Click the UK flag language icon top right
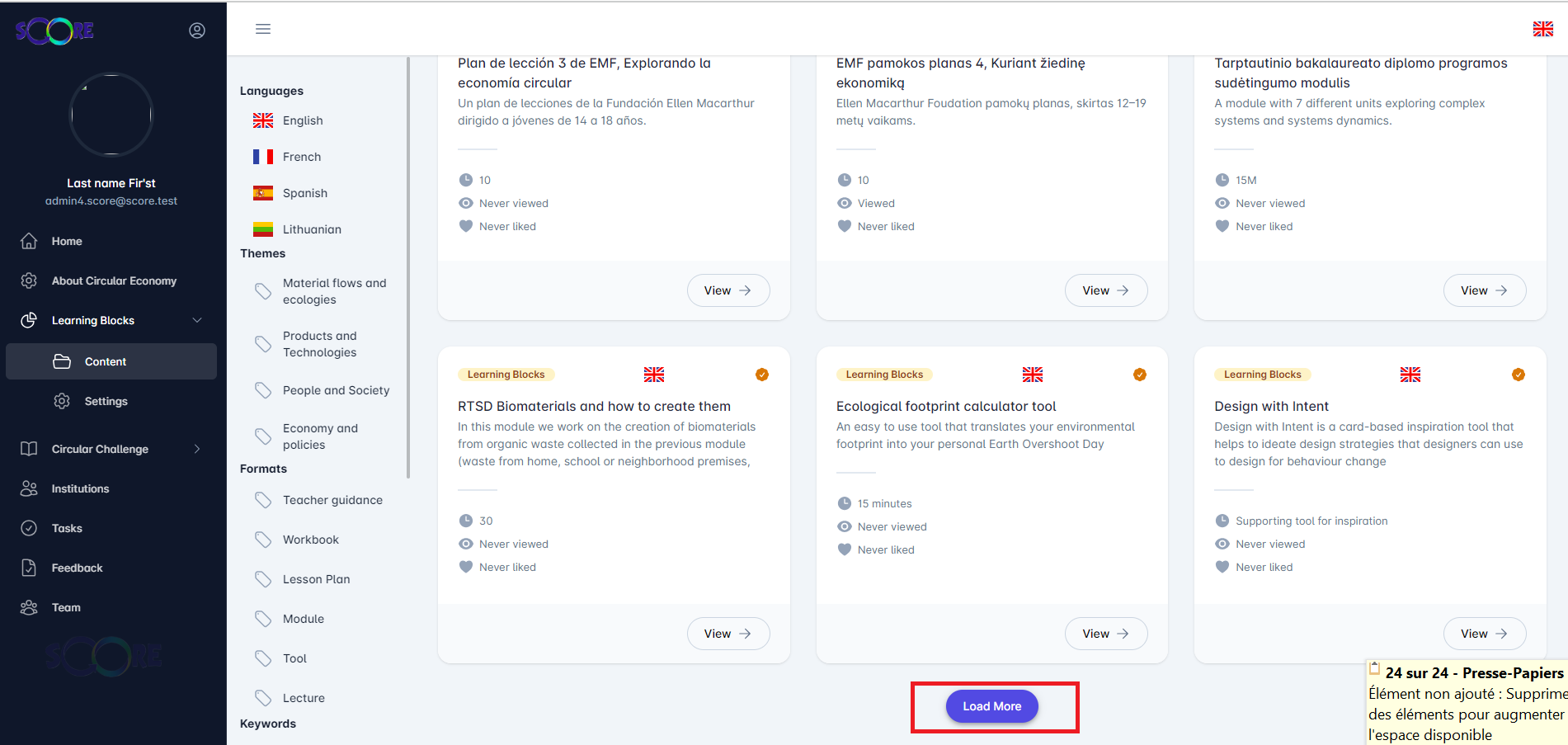 coord(1542,29)
